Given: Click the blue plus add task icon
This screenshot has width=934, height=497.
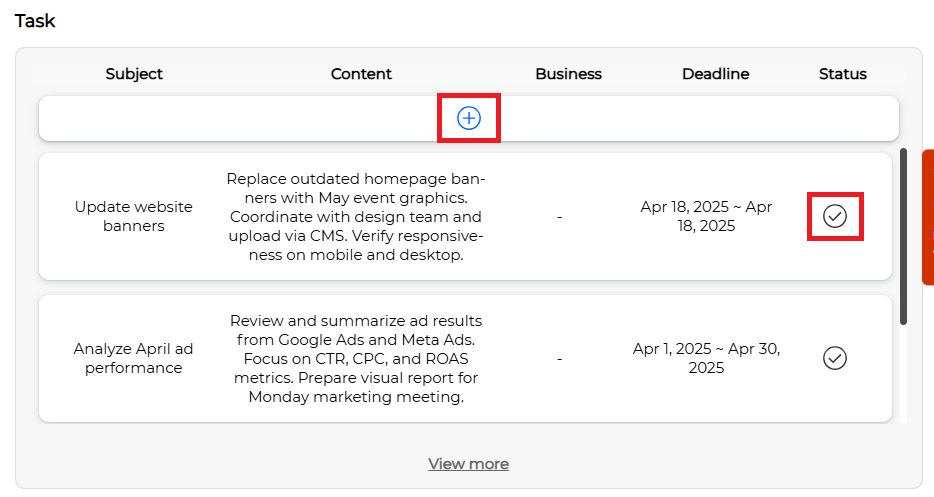Looking at the screenshot, I should click(x=469, y=118).
